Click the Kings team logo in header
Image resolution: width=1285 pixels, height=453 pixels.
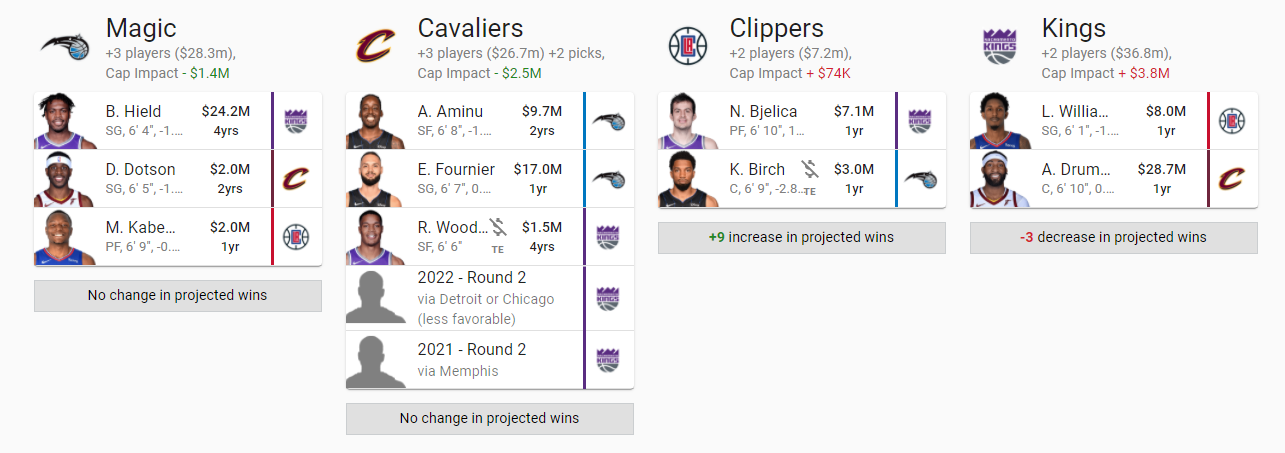[x=1001, y=46]
